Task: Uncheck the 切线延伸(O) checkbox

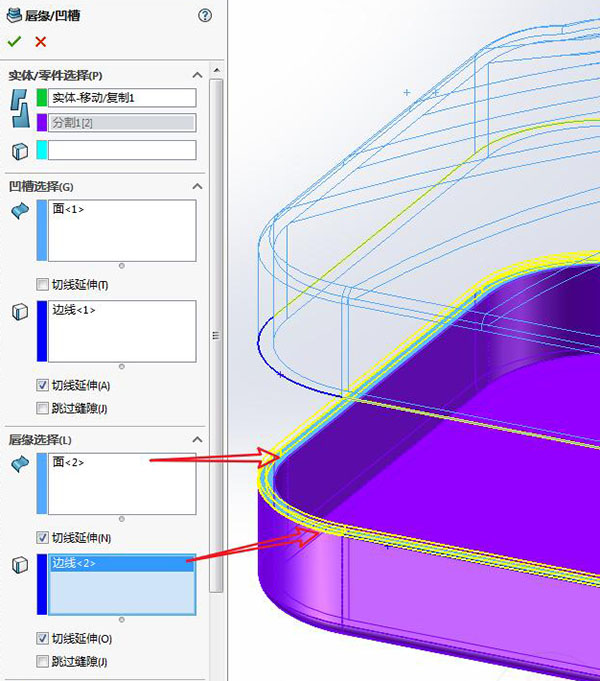Action: (x=42, y=638)
